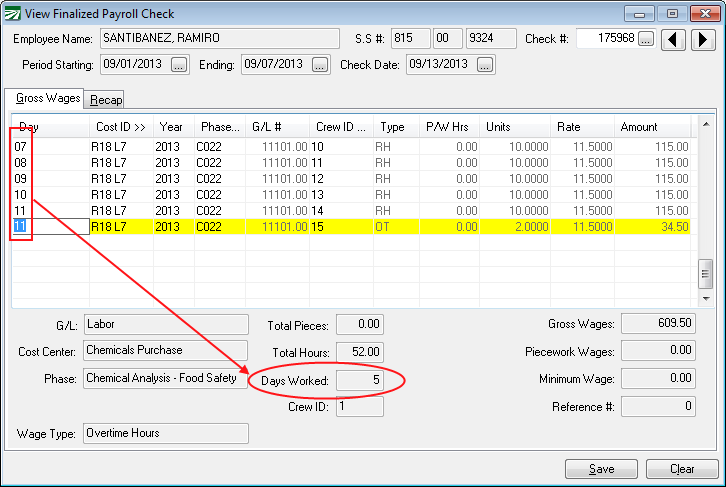This screenshot has width=726, height=487.
Task: Click the previous check arrow button
Action: (x=677, y=39)
